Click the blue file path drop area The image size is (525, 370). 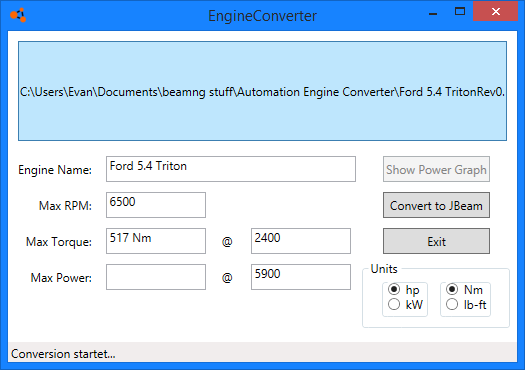[x=262, y=91]
